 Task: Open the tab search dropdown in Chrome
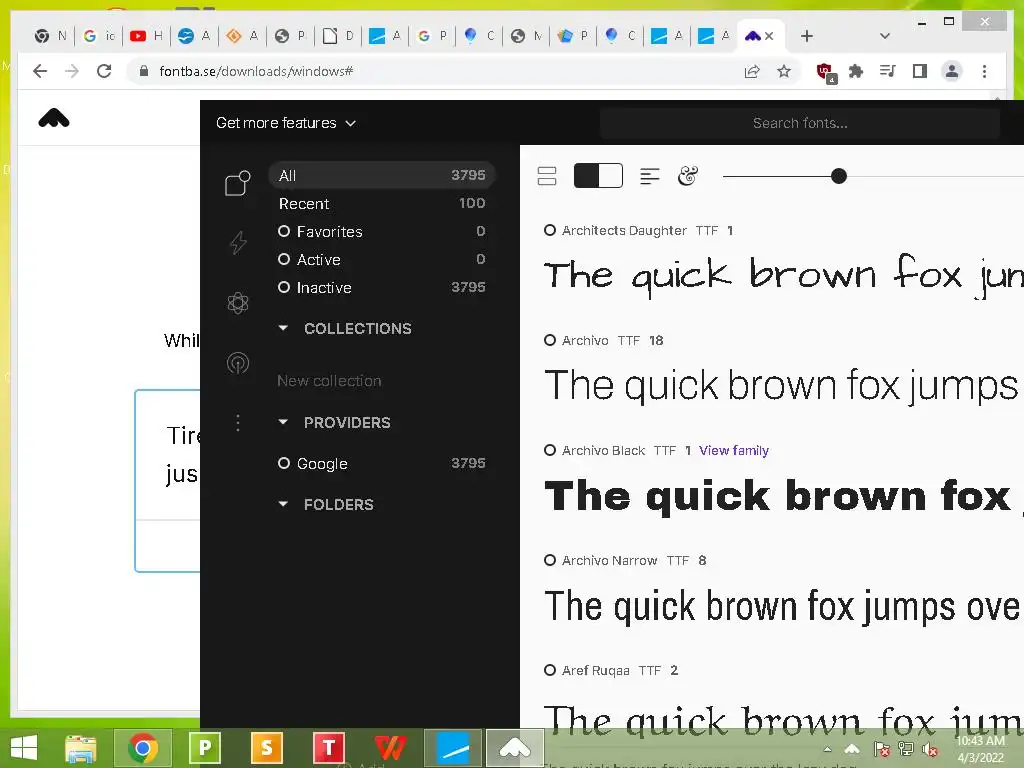(x=885, y=36)
